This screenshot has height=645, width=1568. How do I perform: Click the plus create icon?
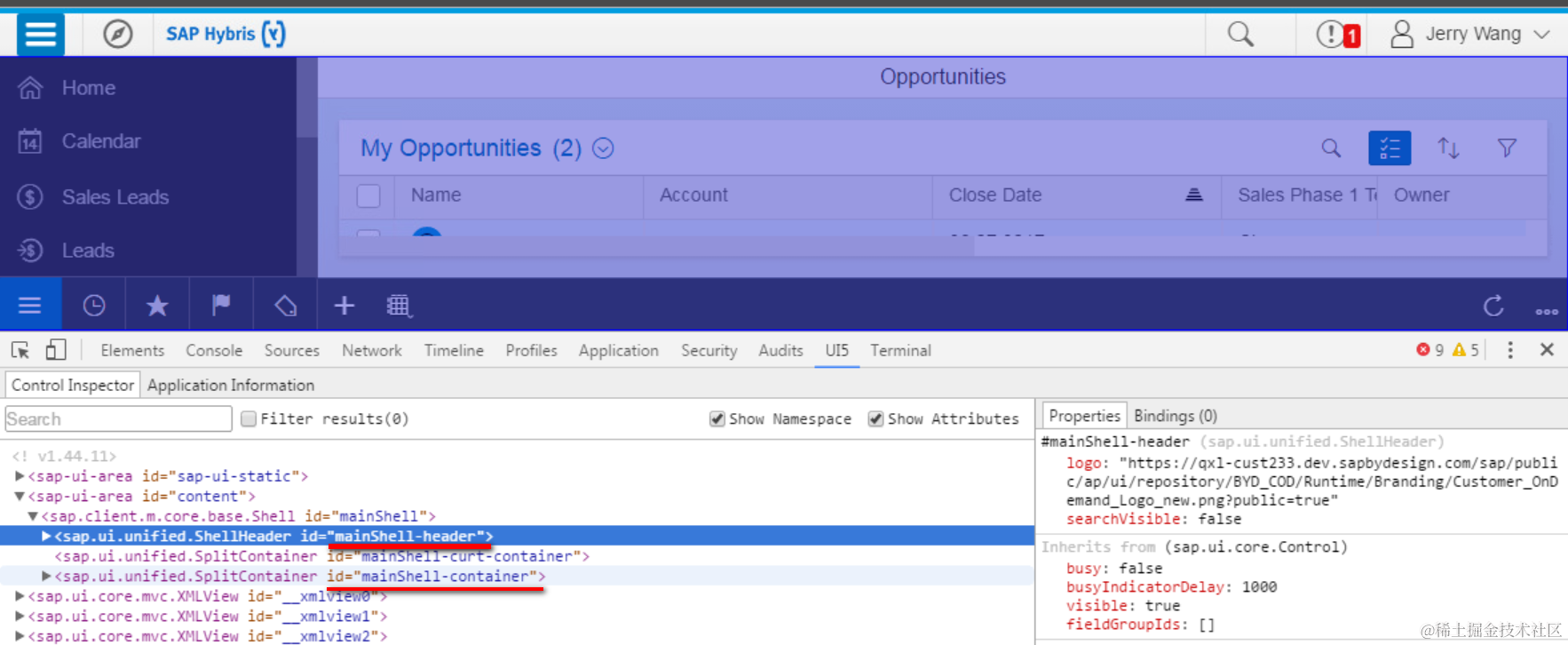point(344,306)
